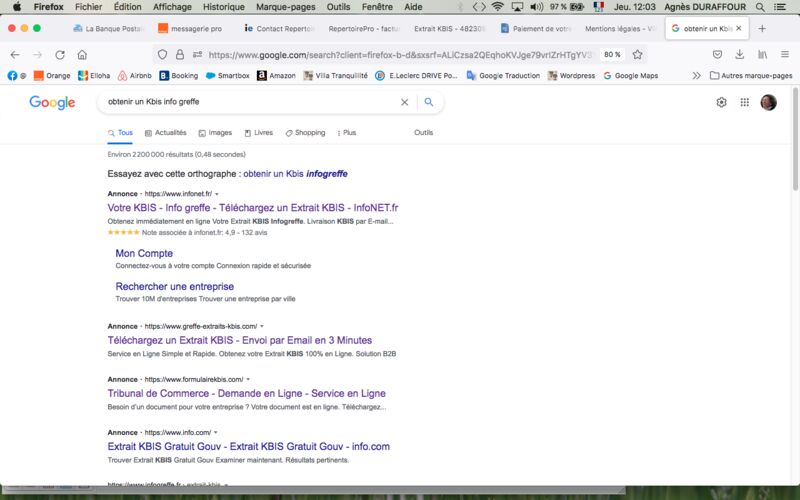The height and width of the screenshot is (500, 800).
Task: Open the Google Maps bookmark
Action: coord(631,76)
